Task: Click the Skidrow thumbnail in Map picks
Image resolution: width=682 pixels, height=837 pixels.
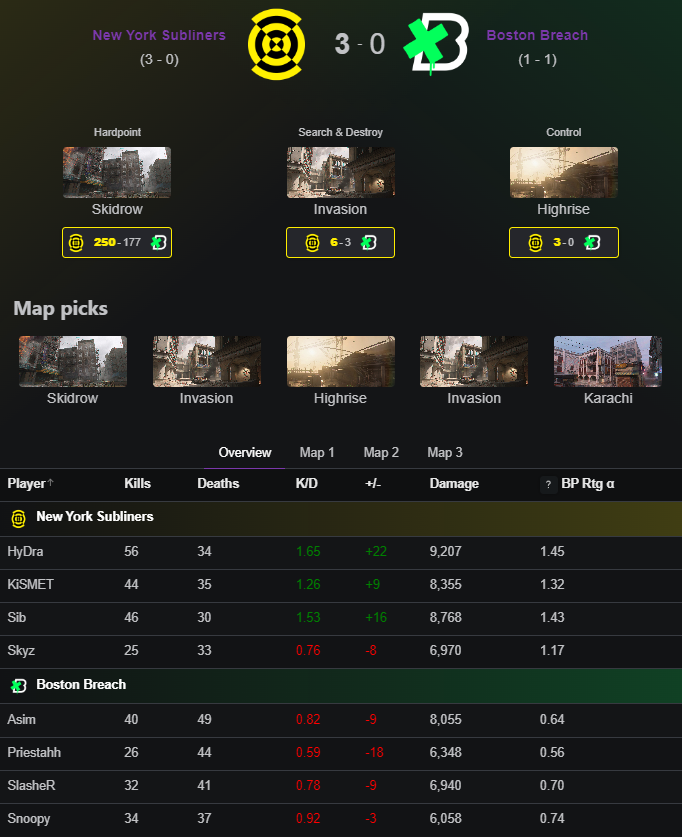Action: (x=73, y=361)
